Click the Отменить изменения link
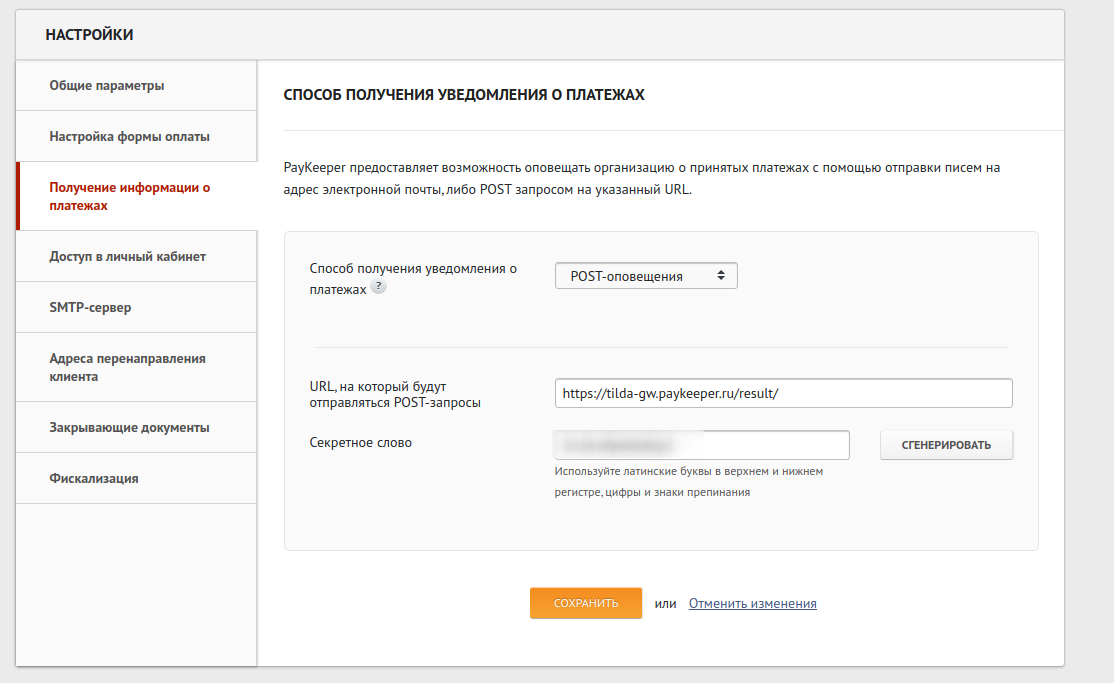The width and height of the screenshot is (1114, 683). [752, 604]
